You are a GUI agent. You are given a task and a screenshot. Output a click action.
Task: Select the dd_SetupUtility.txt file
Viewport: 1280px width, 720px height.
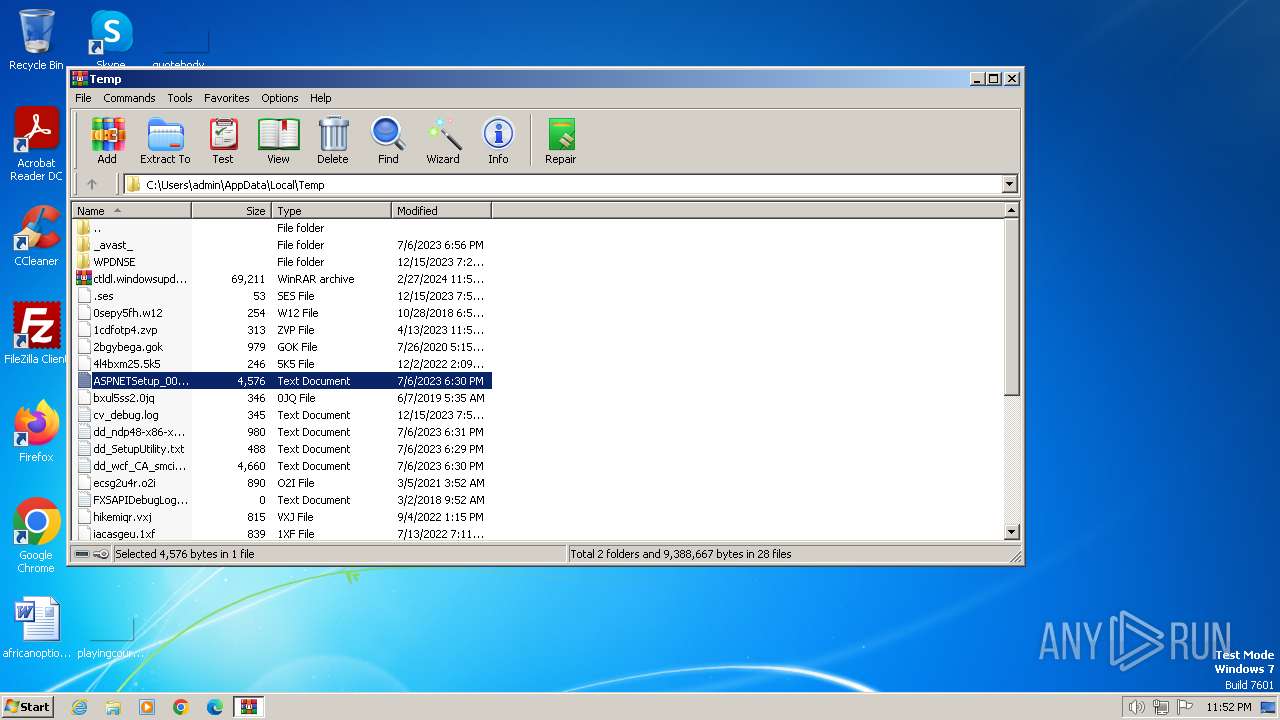(x=282, y=449)
